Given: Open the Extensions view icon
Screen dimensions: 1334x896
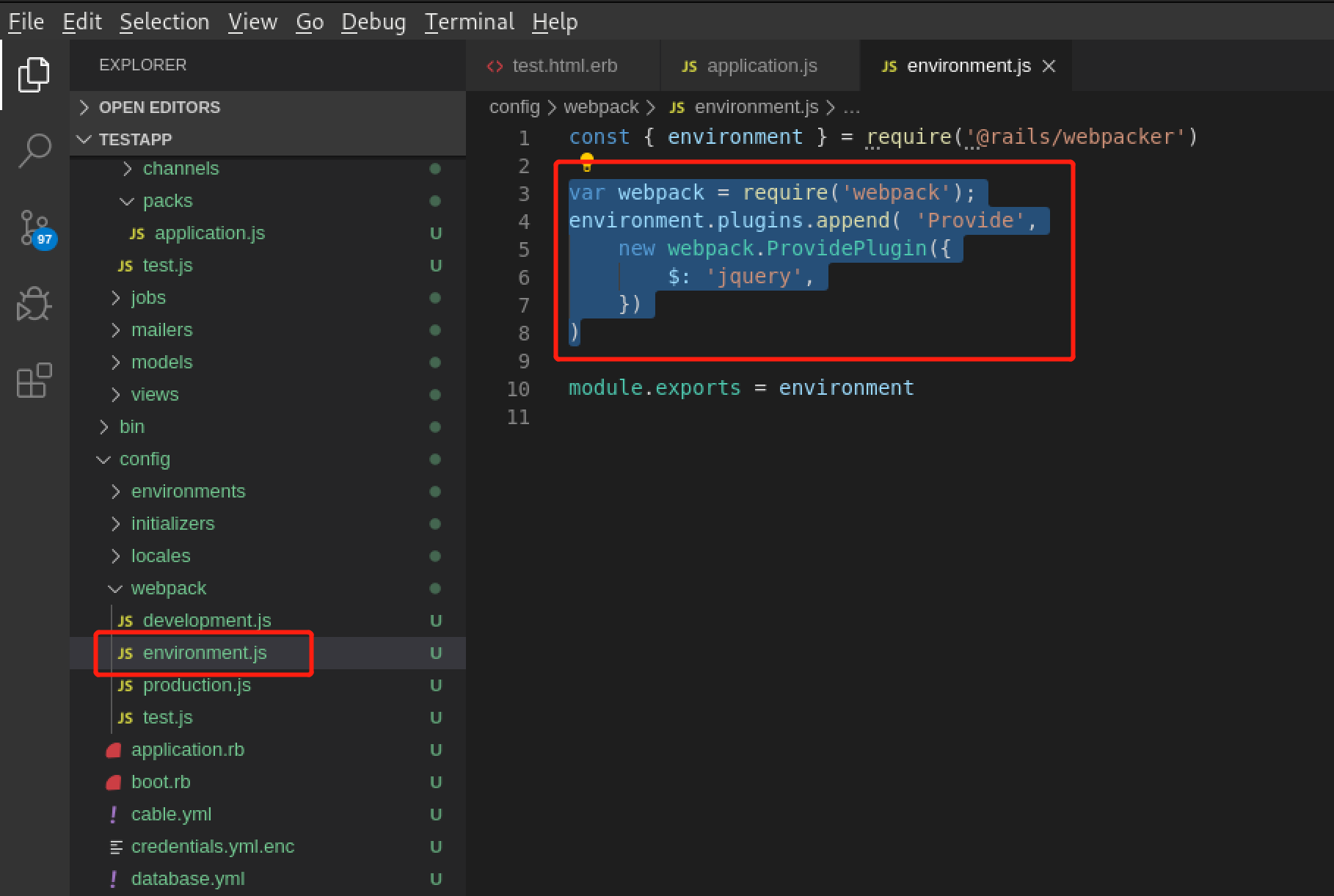Looking at the screenshot, I should [34, 380].
